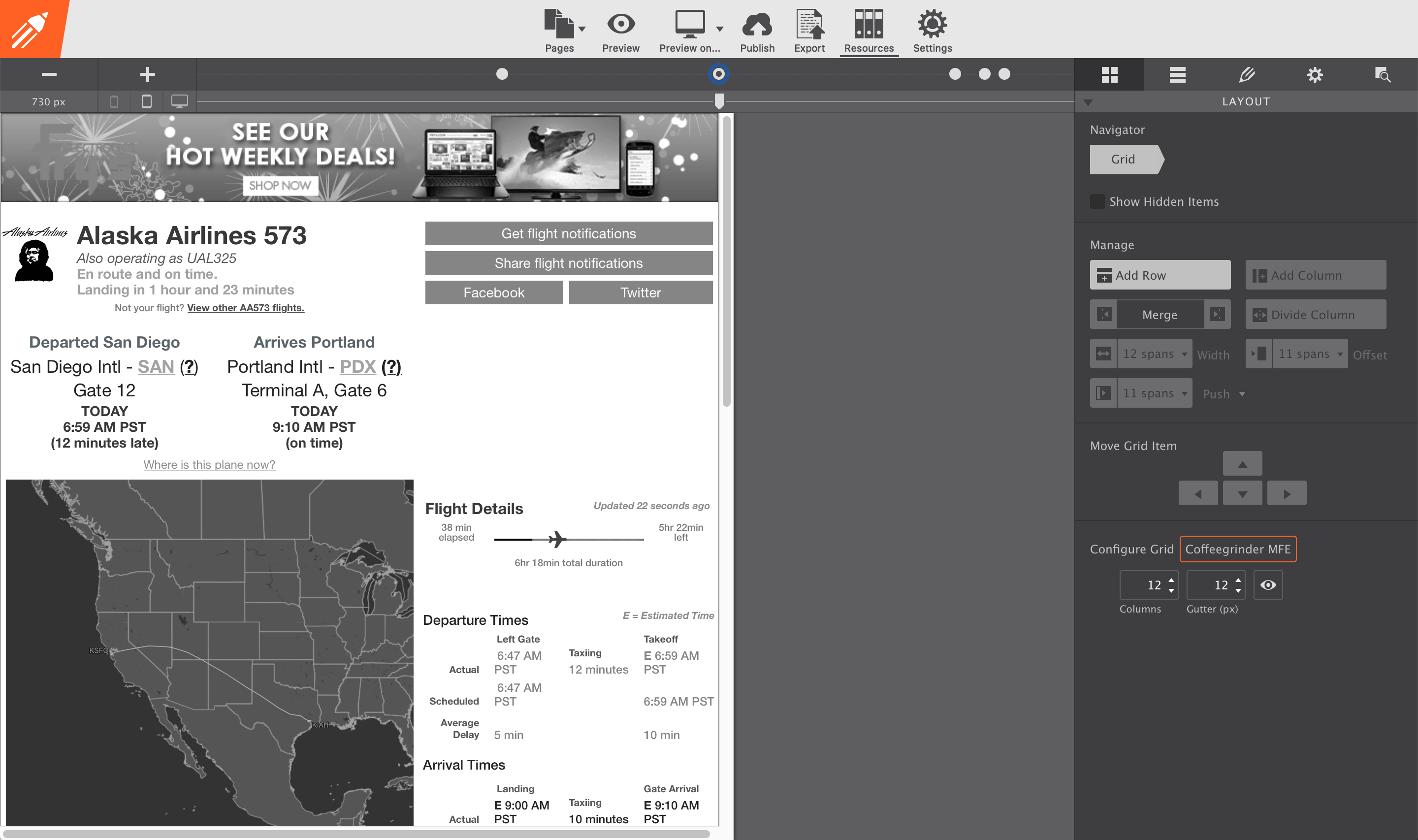Click the Coffeegrinder MFE button
The height and width of the screenshot is (840, 1418).
point(1237,549)
